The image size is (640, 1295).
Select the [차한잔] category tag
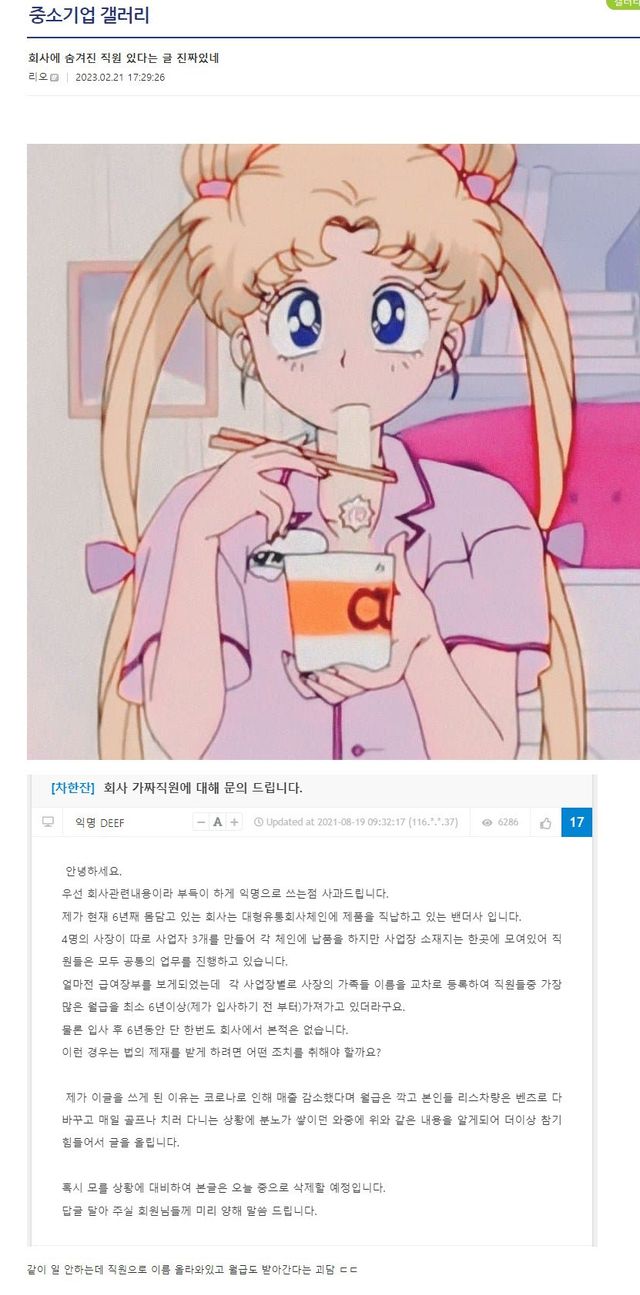72,788
